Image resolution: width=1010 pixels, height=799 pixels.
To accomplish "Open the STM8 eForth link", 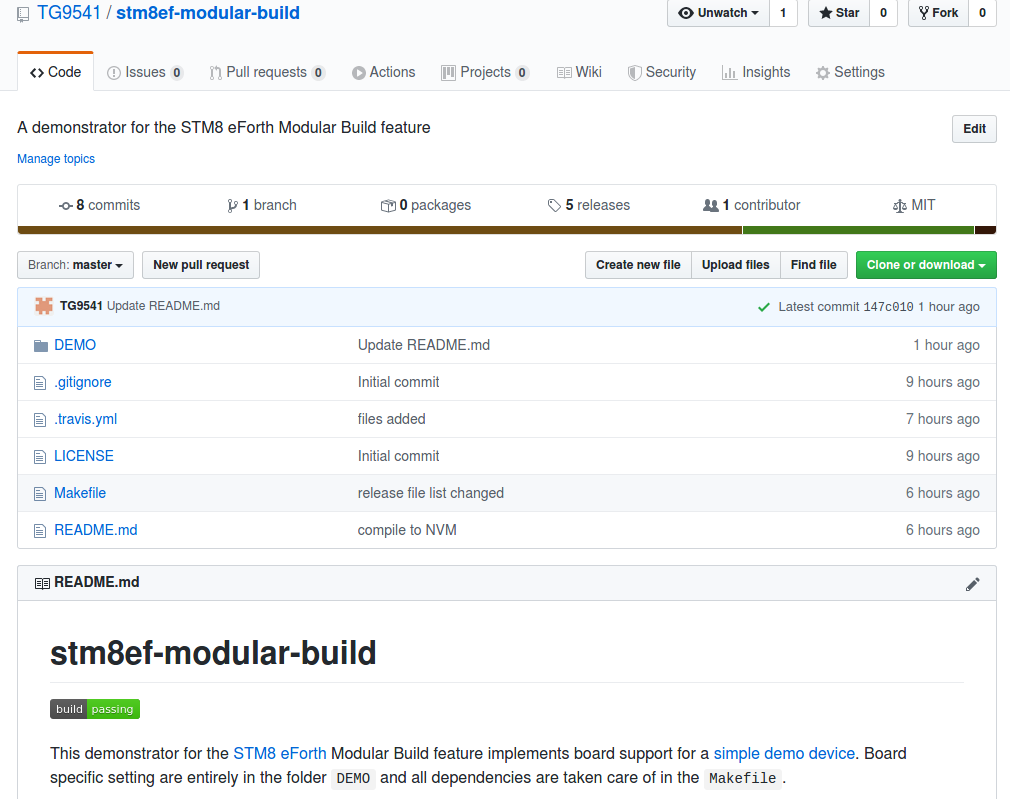I will pos(280,754).
